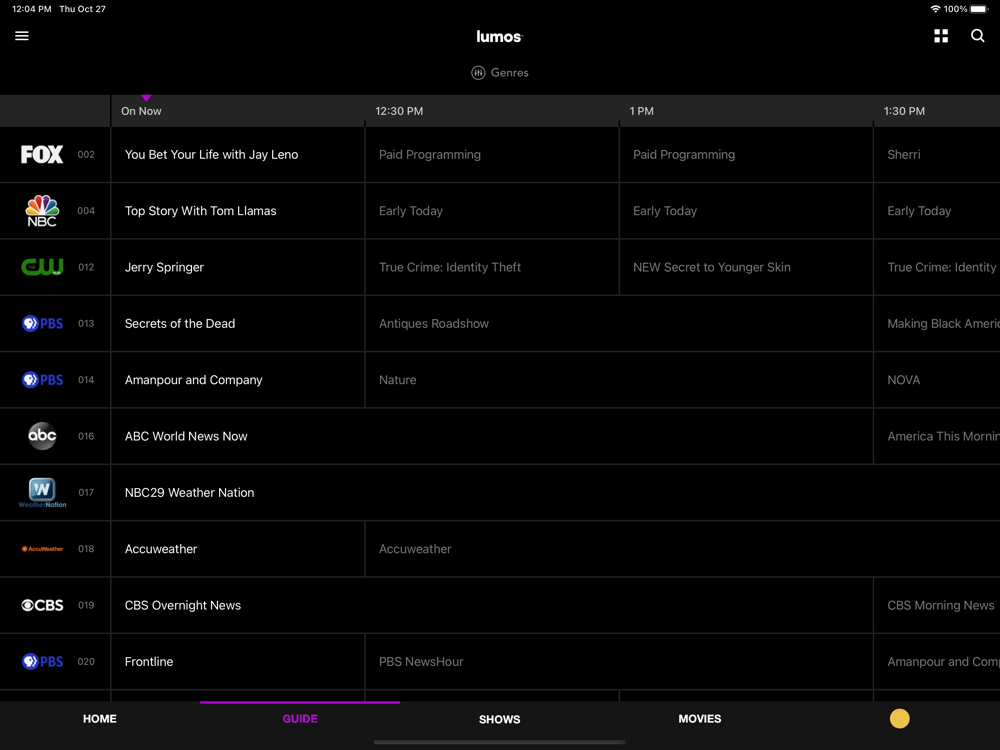1000x750 pixels.
Task: Select Antiques Roadshow
Action: [x=619, y=323]
